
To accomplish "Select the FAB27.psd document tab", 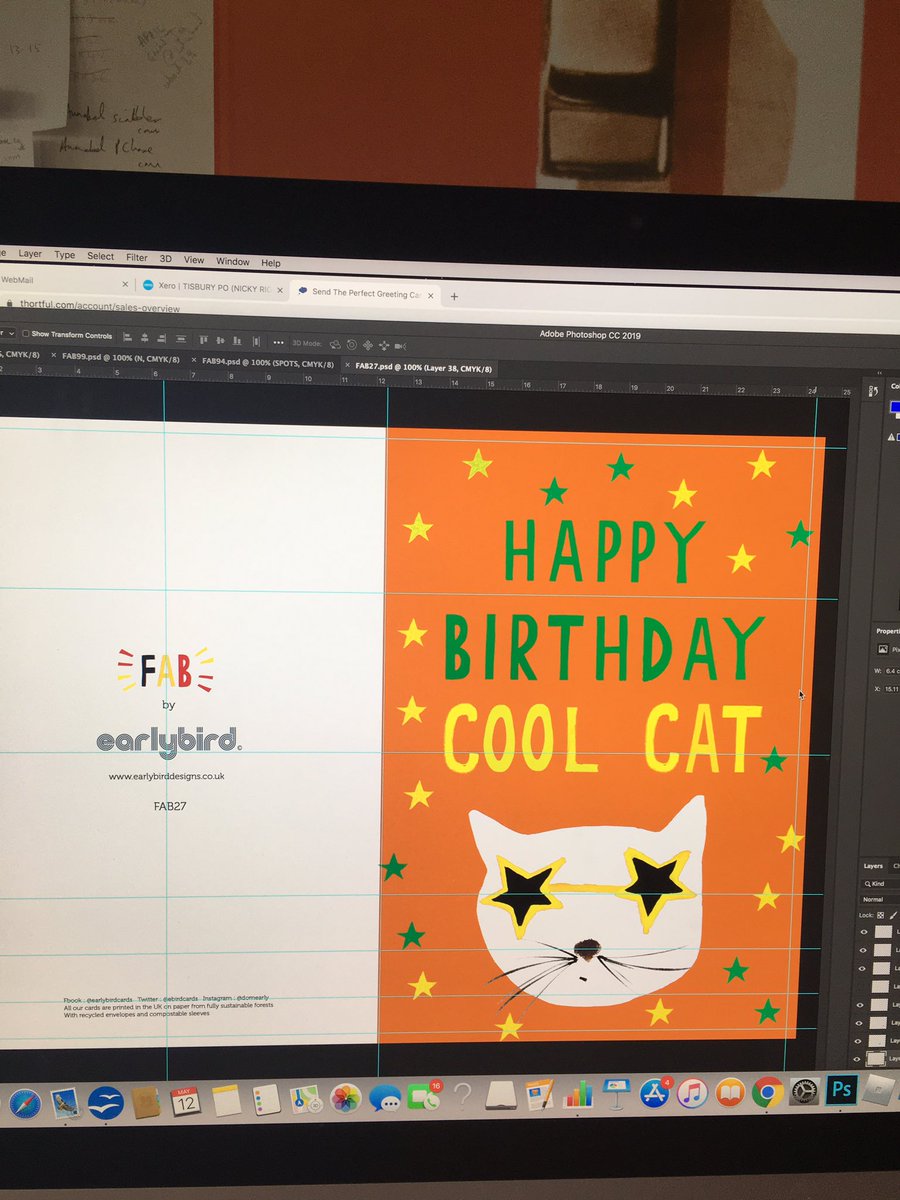I will (424, 367).
